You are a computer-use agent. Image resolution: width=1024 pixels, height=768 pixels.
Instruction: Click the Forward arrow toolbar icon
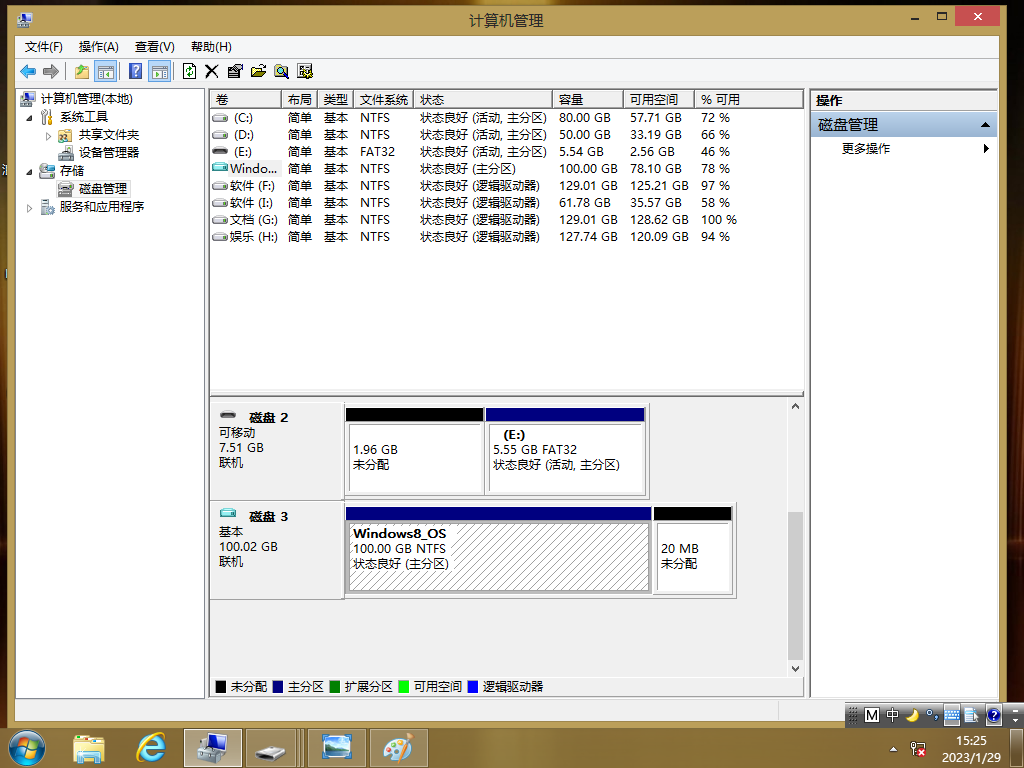click(x=50, y=71)
